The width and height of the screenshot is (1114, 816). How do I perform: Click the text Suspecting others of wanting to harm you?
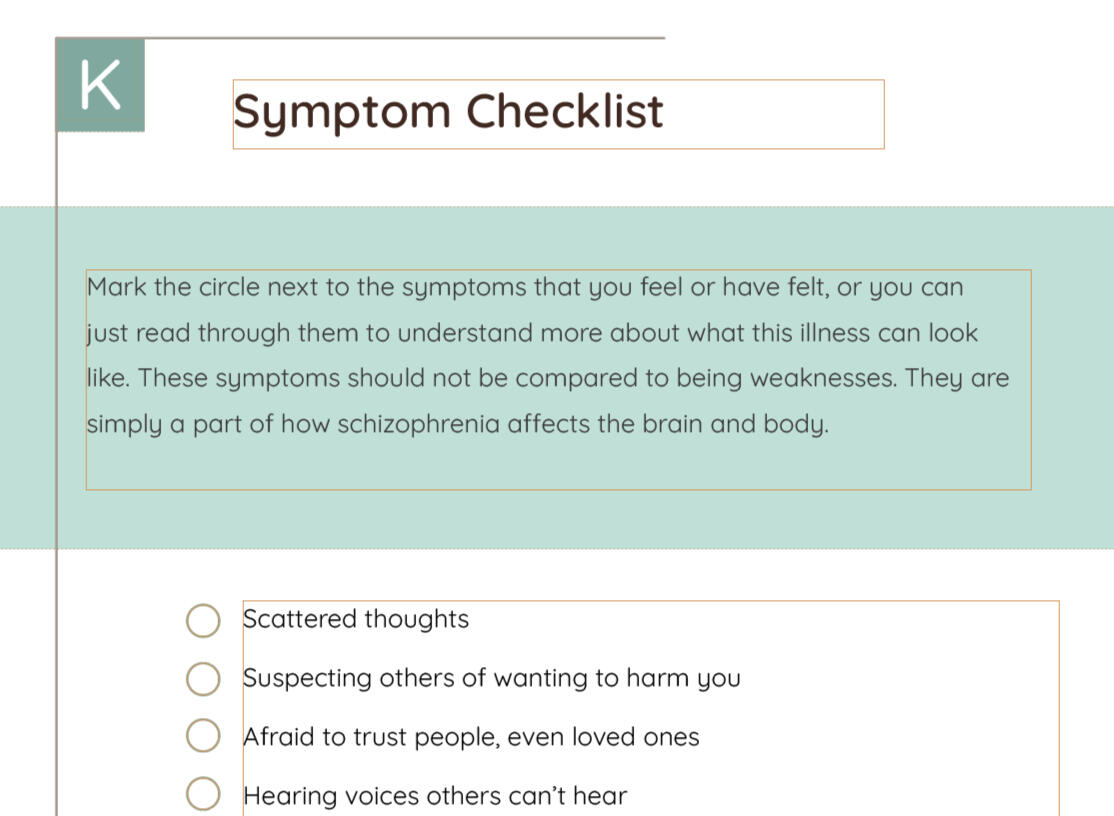point(492,678)
